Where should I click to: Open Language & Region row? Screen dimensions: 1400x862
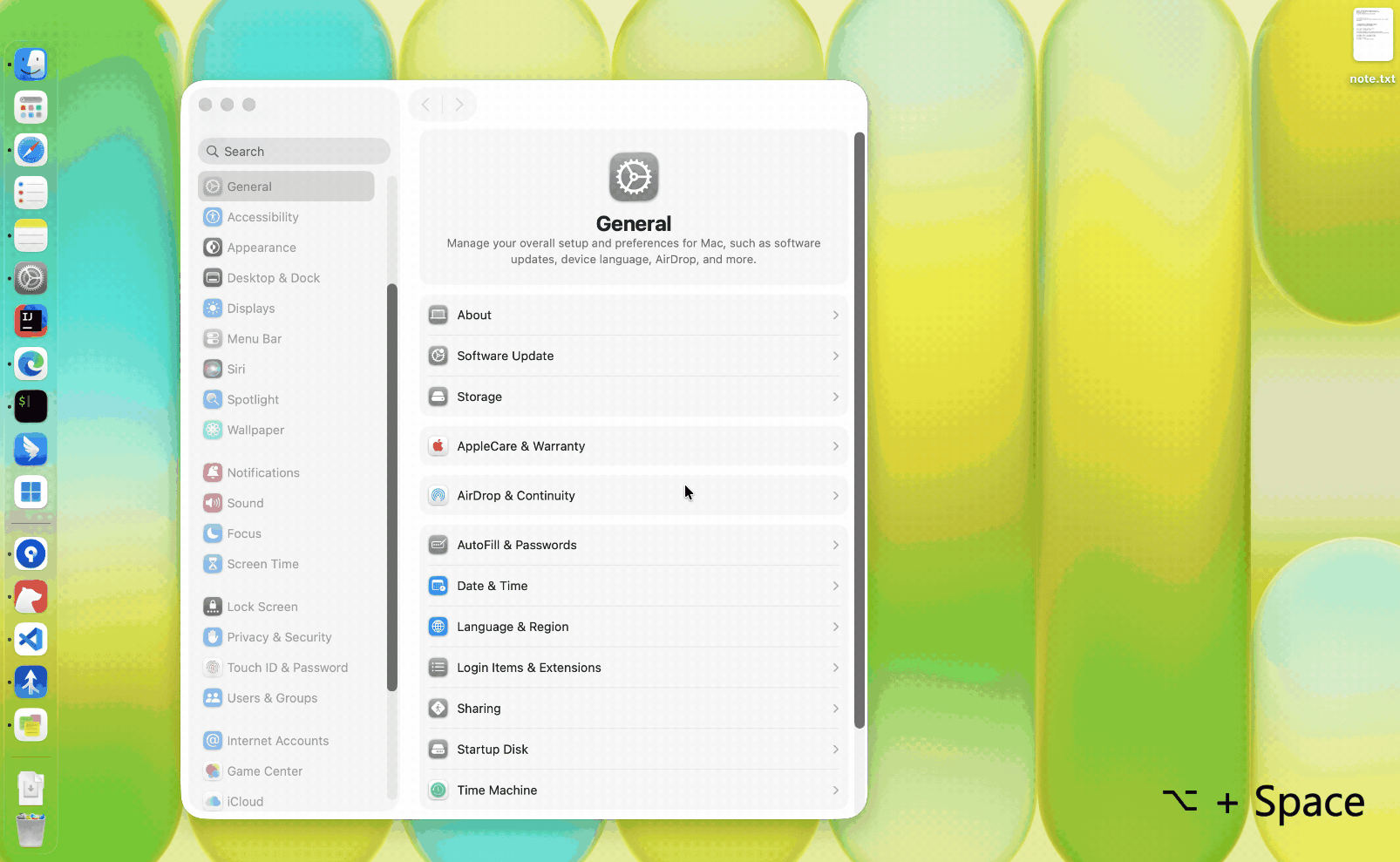(634, 627)
